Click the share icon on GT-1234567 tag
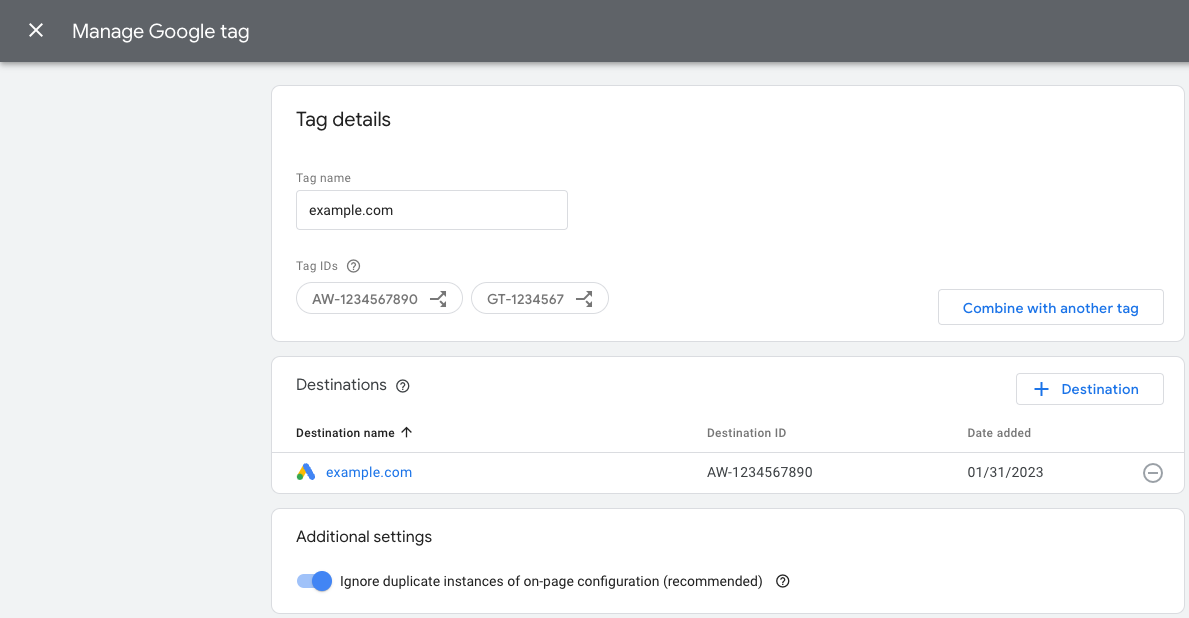1189x618 pixels. coord(584,297)
